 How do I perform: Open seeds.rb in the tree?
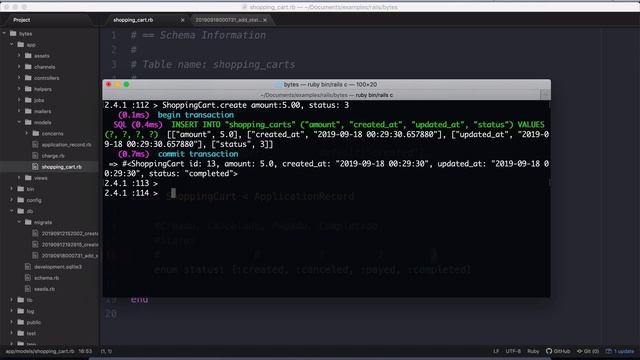[x=44, y=289]
